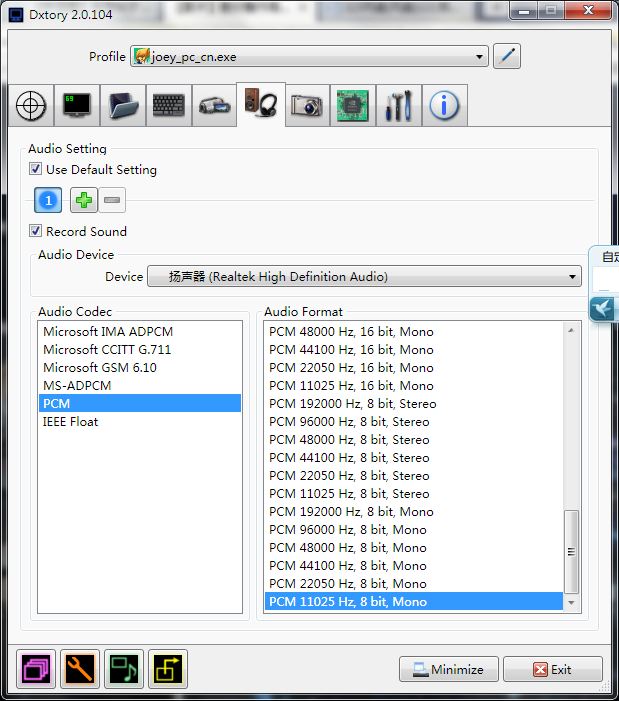Switch to the folder settings tab
This screenshot has width=619, height=701.
point(123,106)
